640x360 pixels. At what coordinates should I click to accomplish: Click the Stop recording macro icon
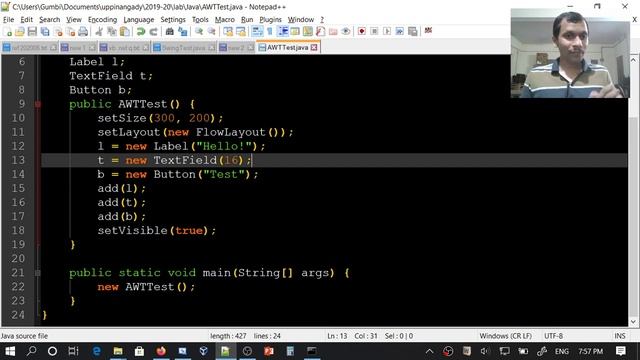374,31
